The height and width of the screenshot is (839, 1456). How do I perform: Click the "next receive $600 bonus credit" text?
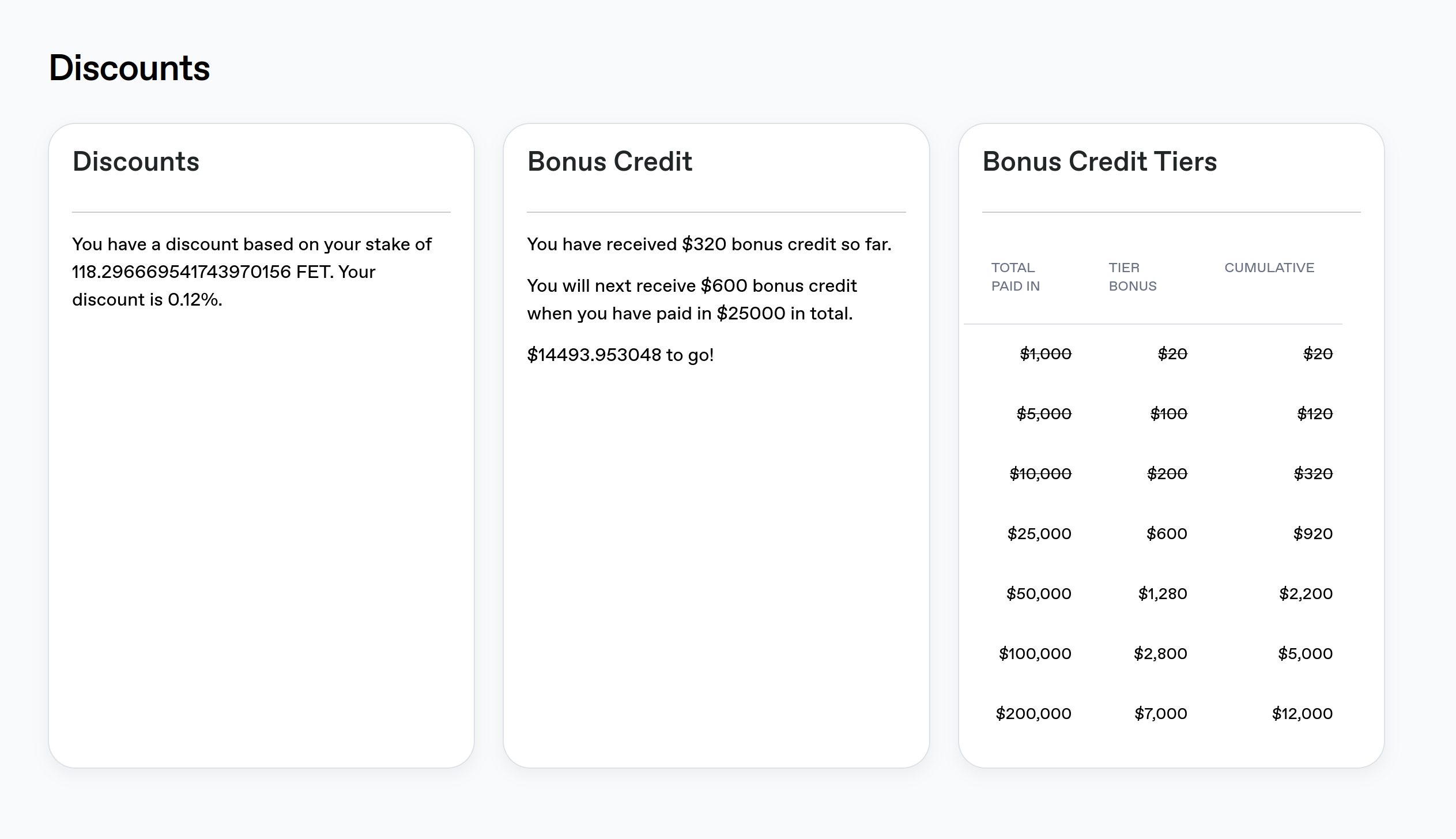click(x=691, y=299)
